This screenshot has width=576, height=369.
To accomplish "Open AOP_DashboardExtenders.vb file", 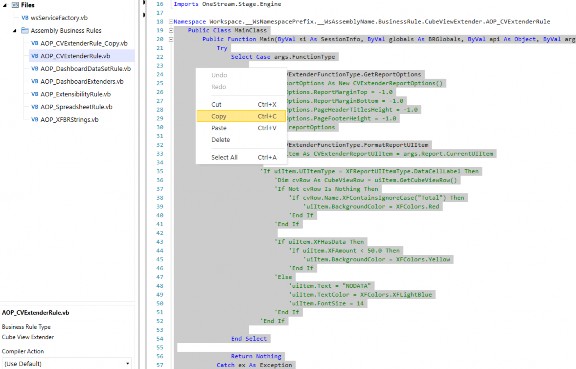I will point(82,82).
